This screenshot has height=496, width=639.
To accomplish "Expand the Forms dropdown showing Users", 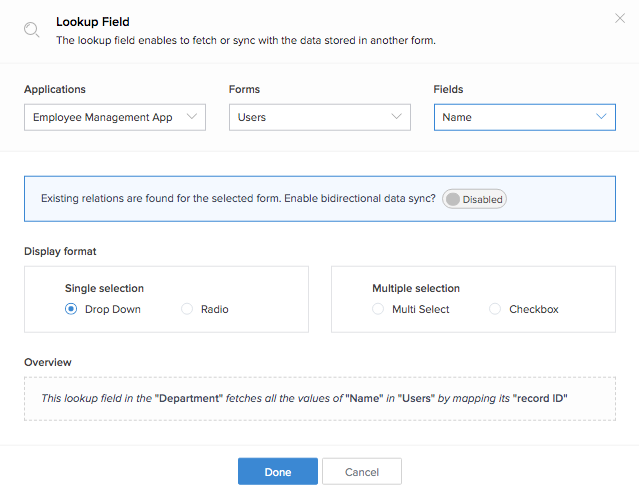I will [319, 117].
